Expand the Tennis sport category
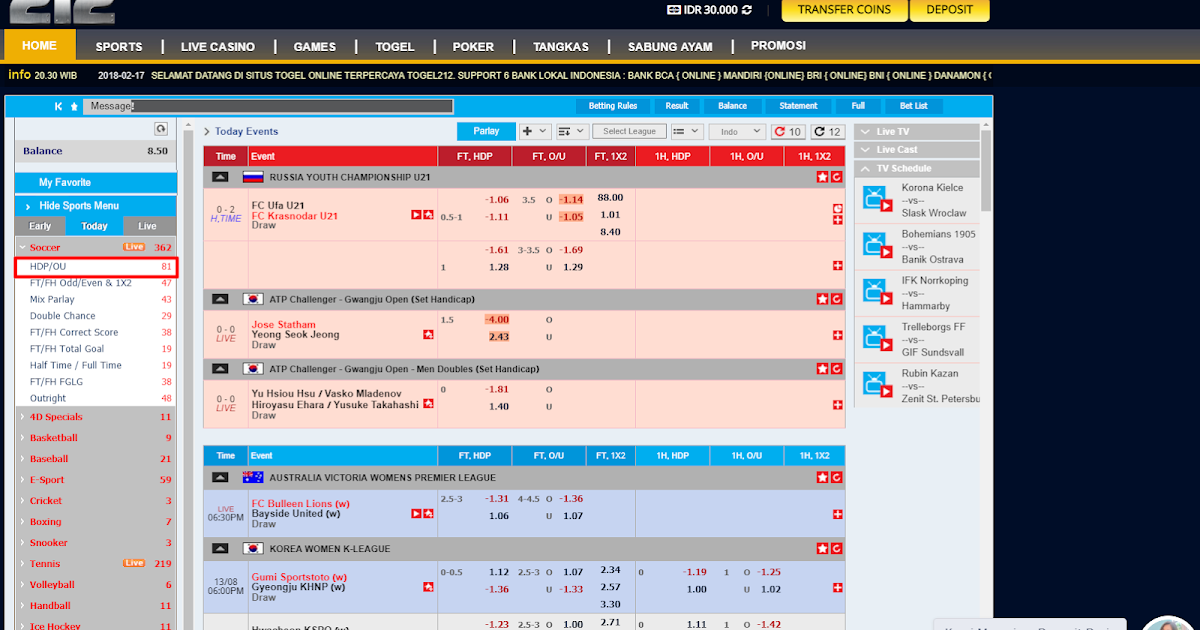 (x=95, y=563)
